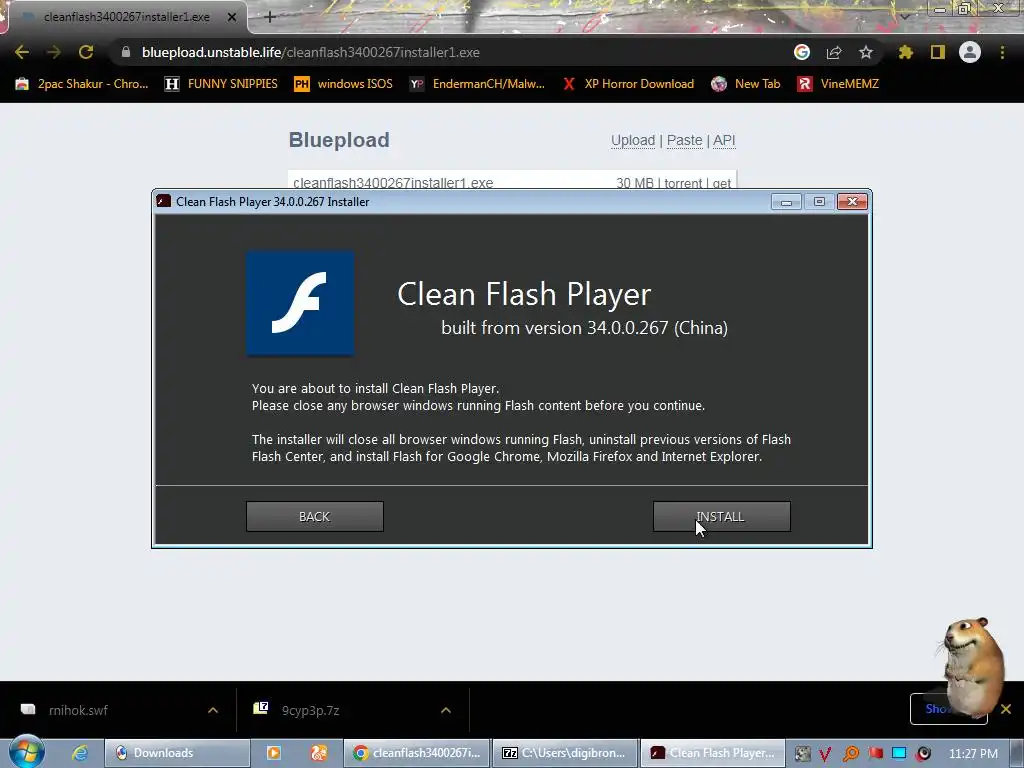Expand options chevron for rnihok.swf download
This screenshot has height=768, width=1024.
[x=213, y=710]
